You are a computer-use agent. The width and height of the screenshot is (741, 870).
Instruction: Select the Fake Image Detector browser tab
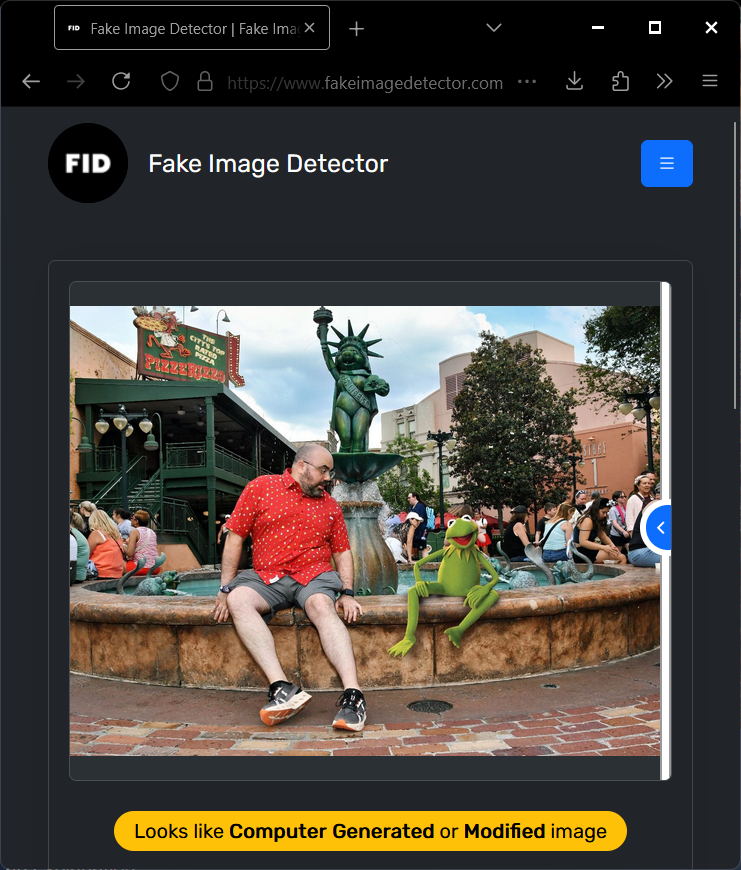[180, 28]
